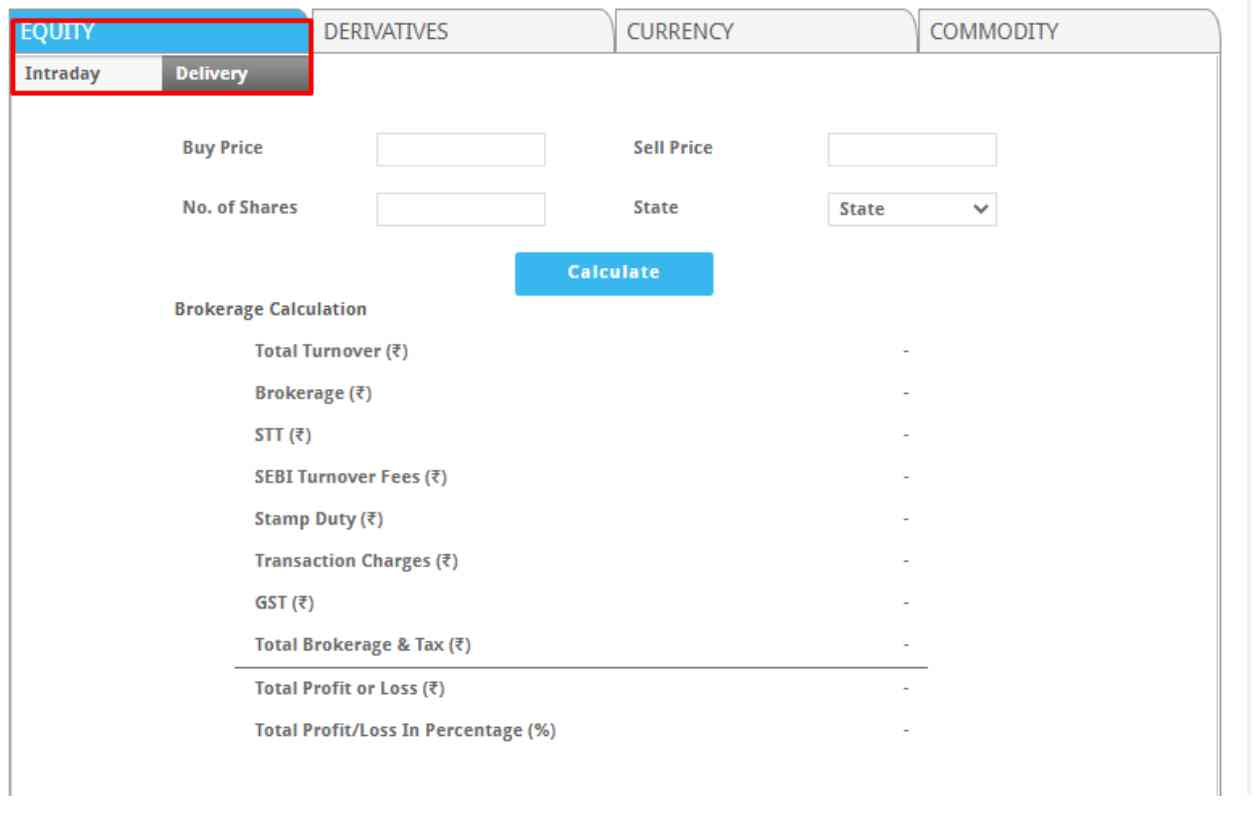
Task: Click the Brokerage Calculation heading
Action: [270, 309]
